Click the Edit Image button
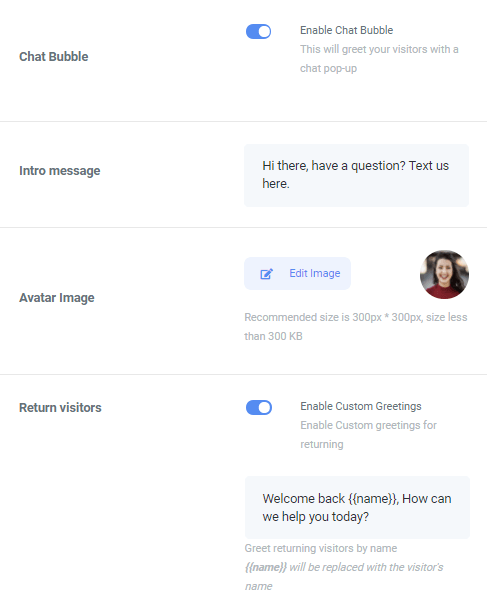 point(297,273)
